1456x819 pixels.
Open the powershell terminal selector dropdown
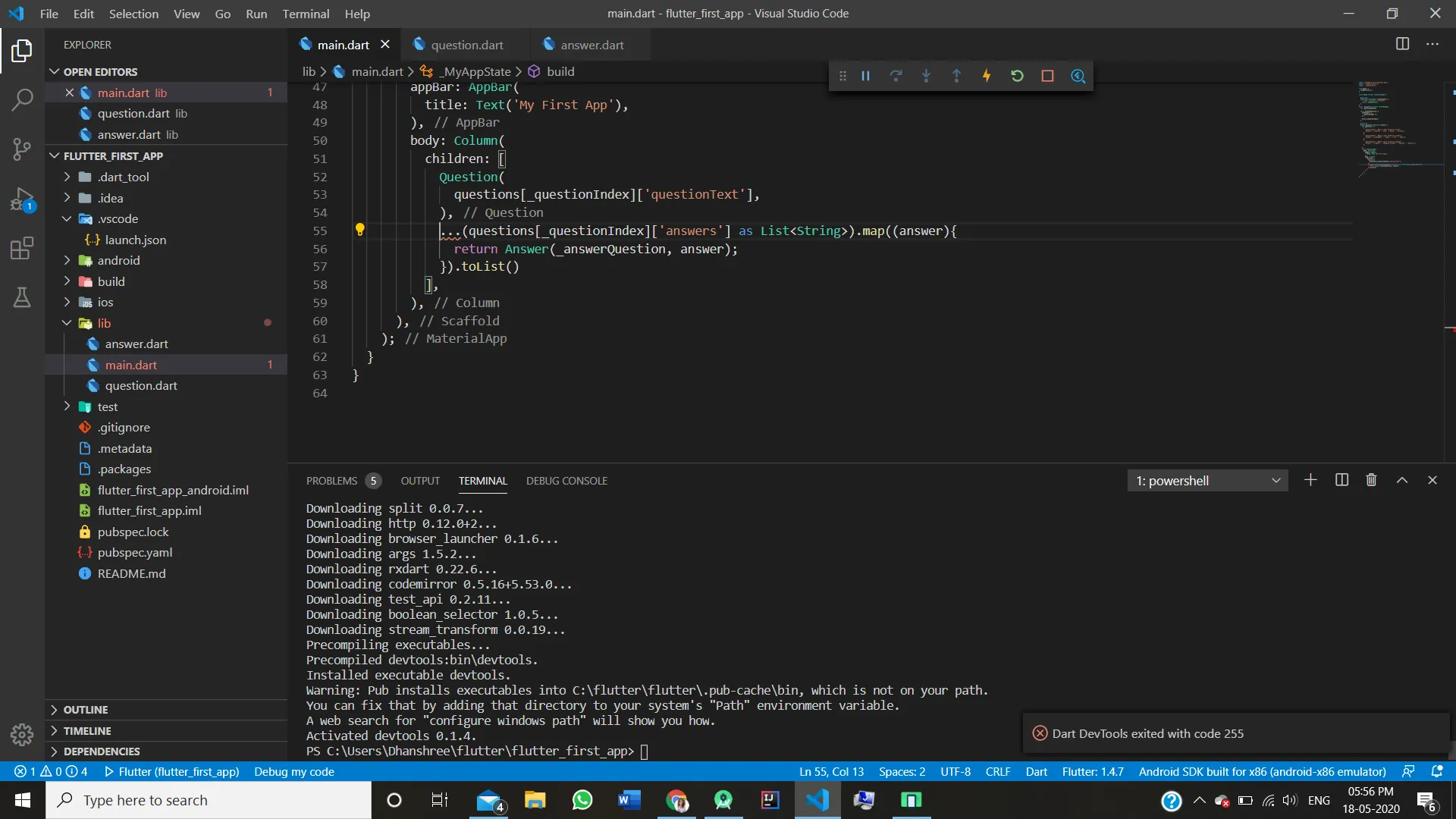point(1207,481)
